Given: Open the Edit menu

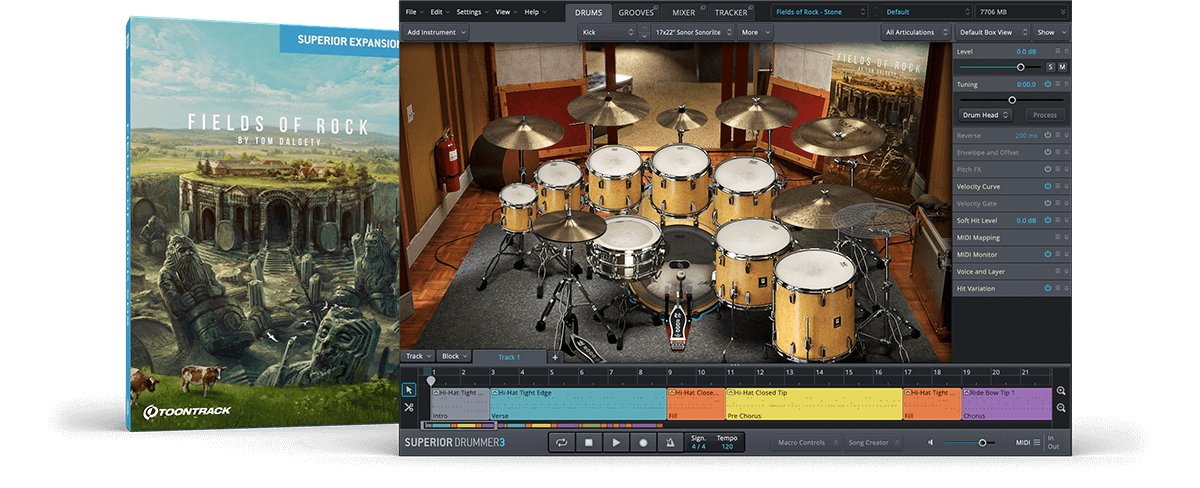Looking at the screenshot, I should pyautogui.click(x=439, y=12).
